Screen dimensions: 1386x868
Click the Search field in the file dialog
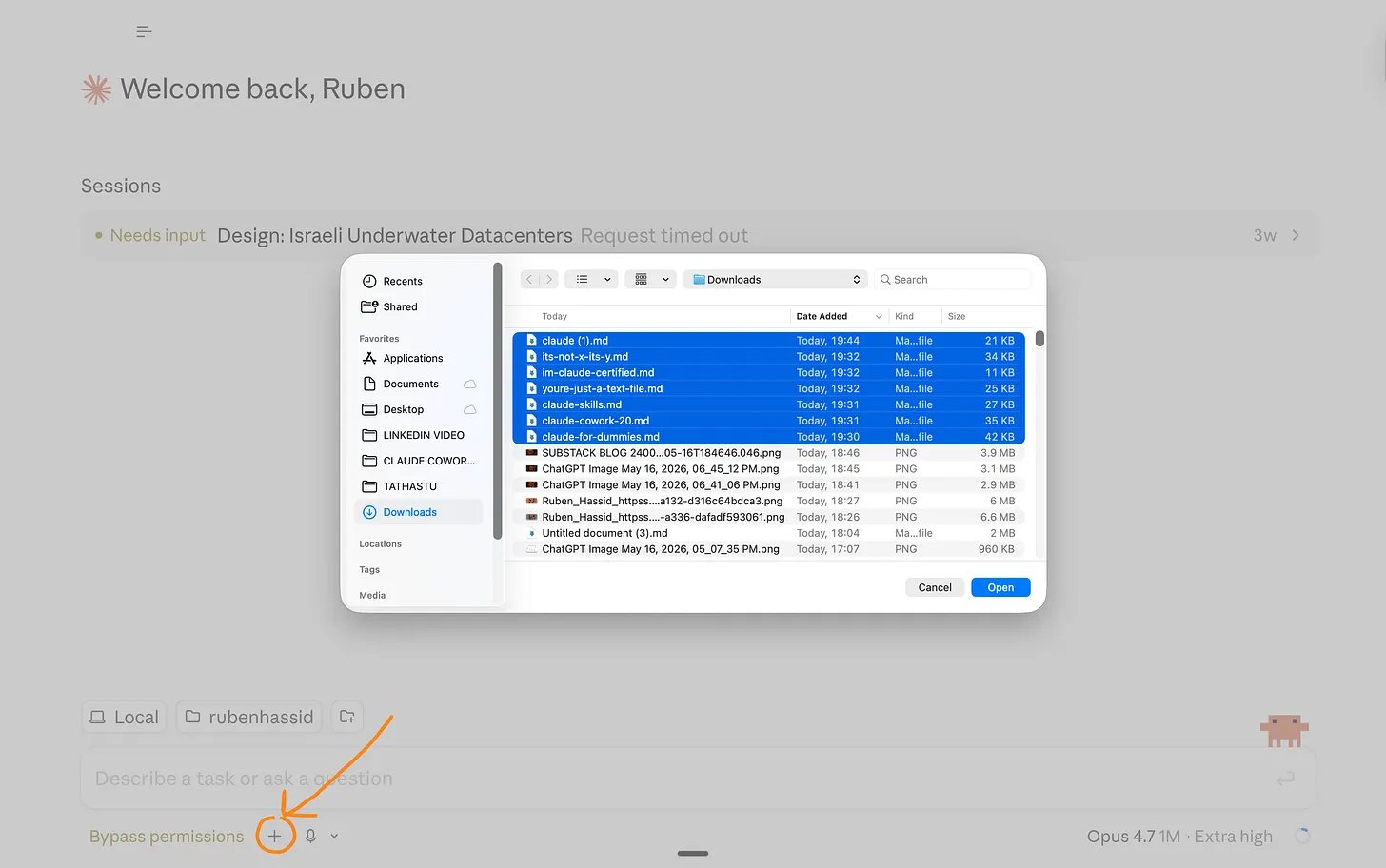(952, 279)
